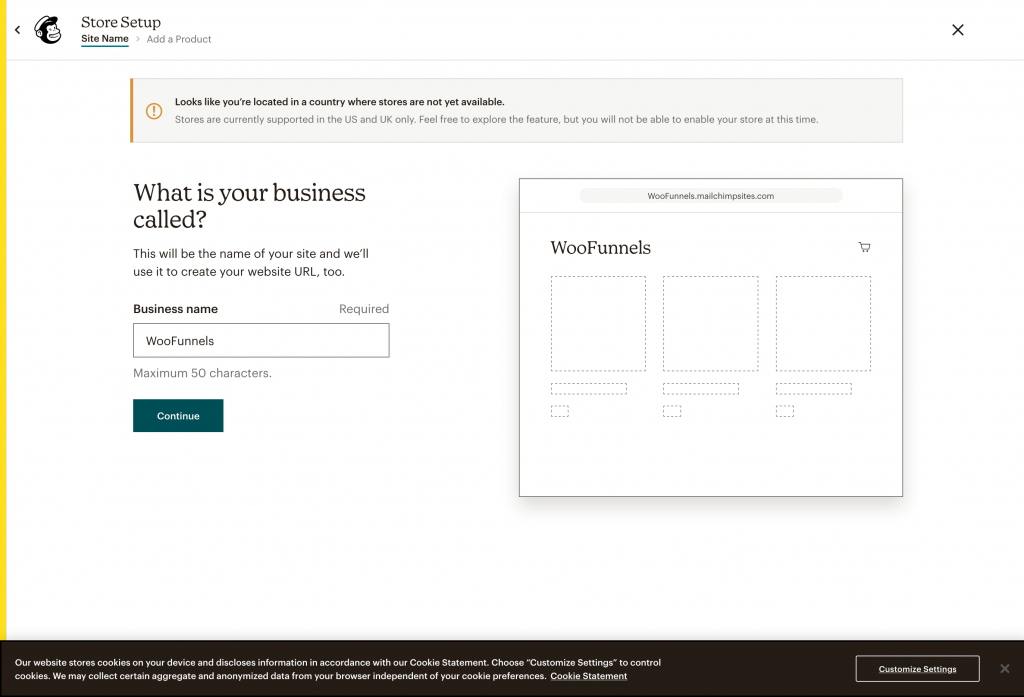Click the 'Required' label

pos(364,309)
